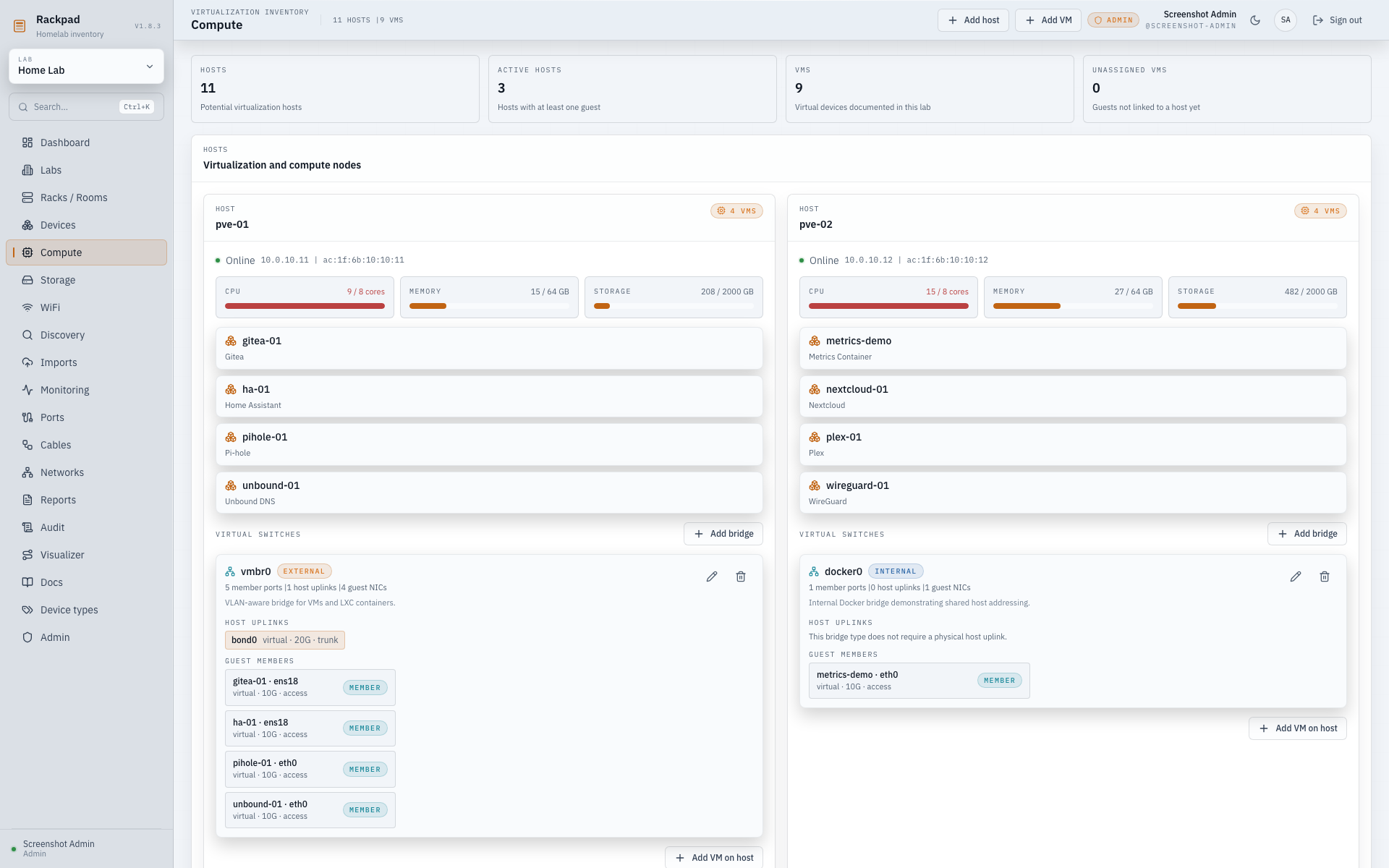Focus the Search input field
Screen dimensions: 1389x868
pos(86,107)
